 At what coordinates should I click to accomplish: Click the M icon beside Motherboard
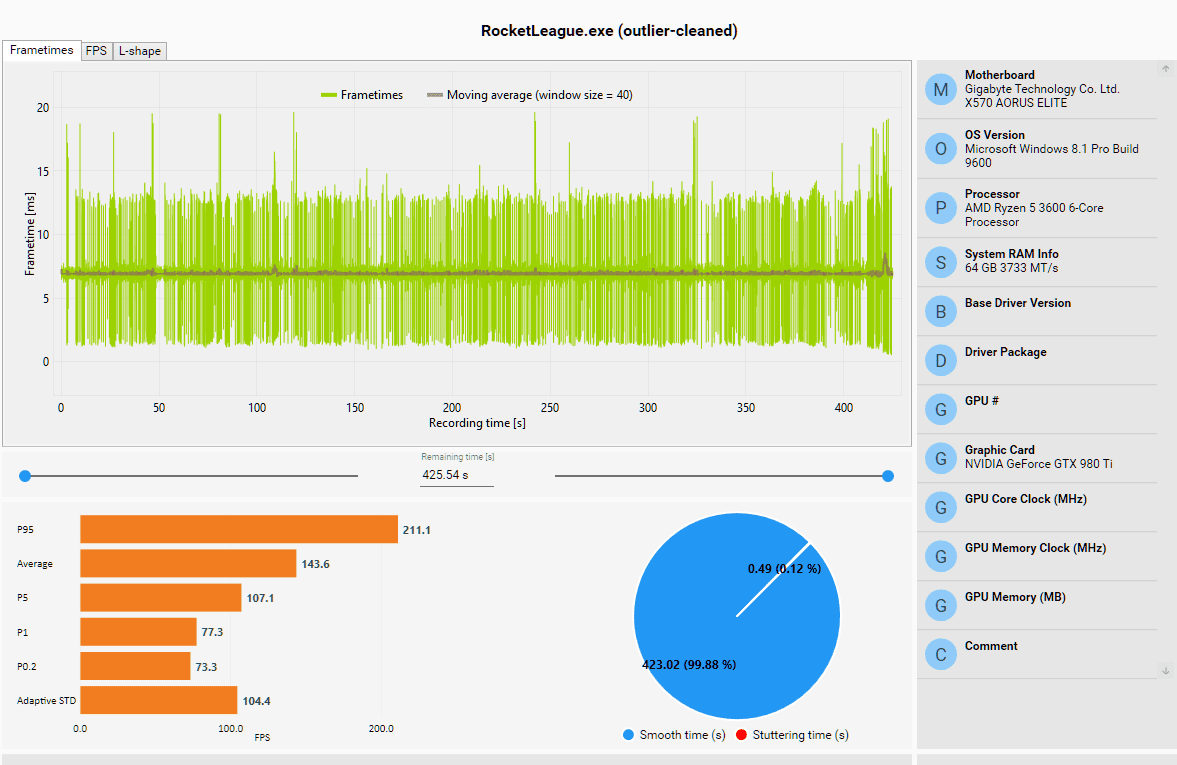pos(941,90)
